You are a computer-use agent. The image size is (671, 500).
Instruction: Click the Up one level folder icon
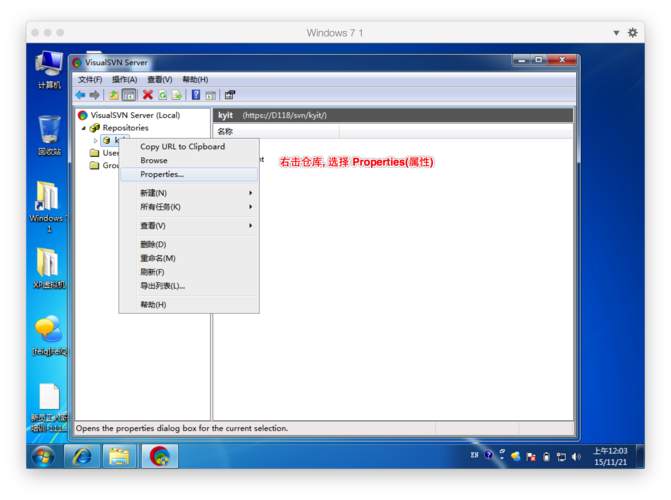(x=114, y=95)
